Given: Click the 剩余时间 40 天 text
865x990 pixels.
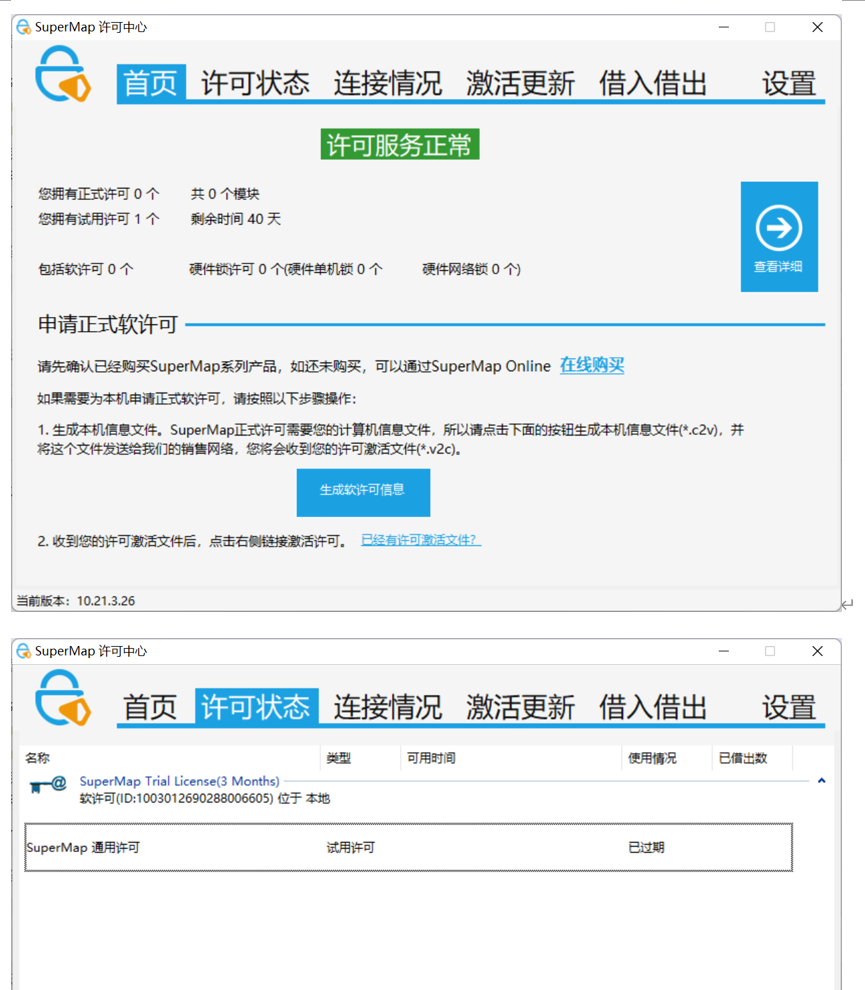Looking at the screenshot, I should [236, 219].
